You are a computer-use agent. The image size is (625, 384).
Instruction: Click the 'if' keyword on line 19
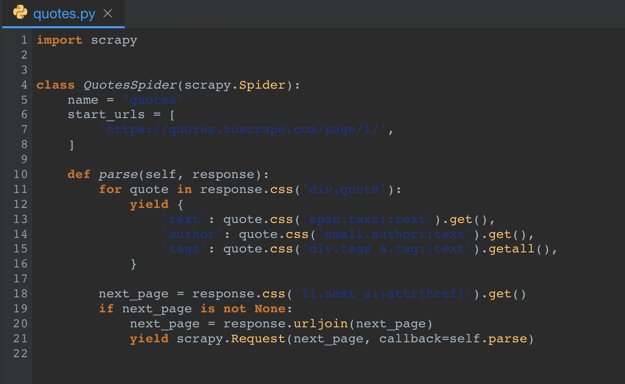pos(106,309)
